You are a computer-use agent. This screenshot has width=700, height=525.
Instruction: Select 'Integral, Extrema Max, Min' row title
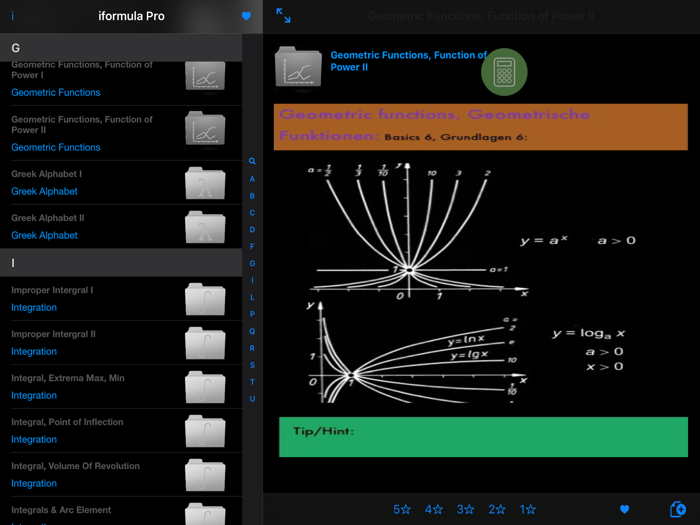point(68,378)
